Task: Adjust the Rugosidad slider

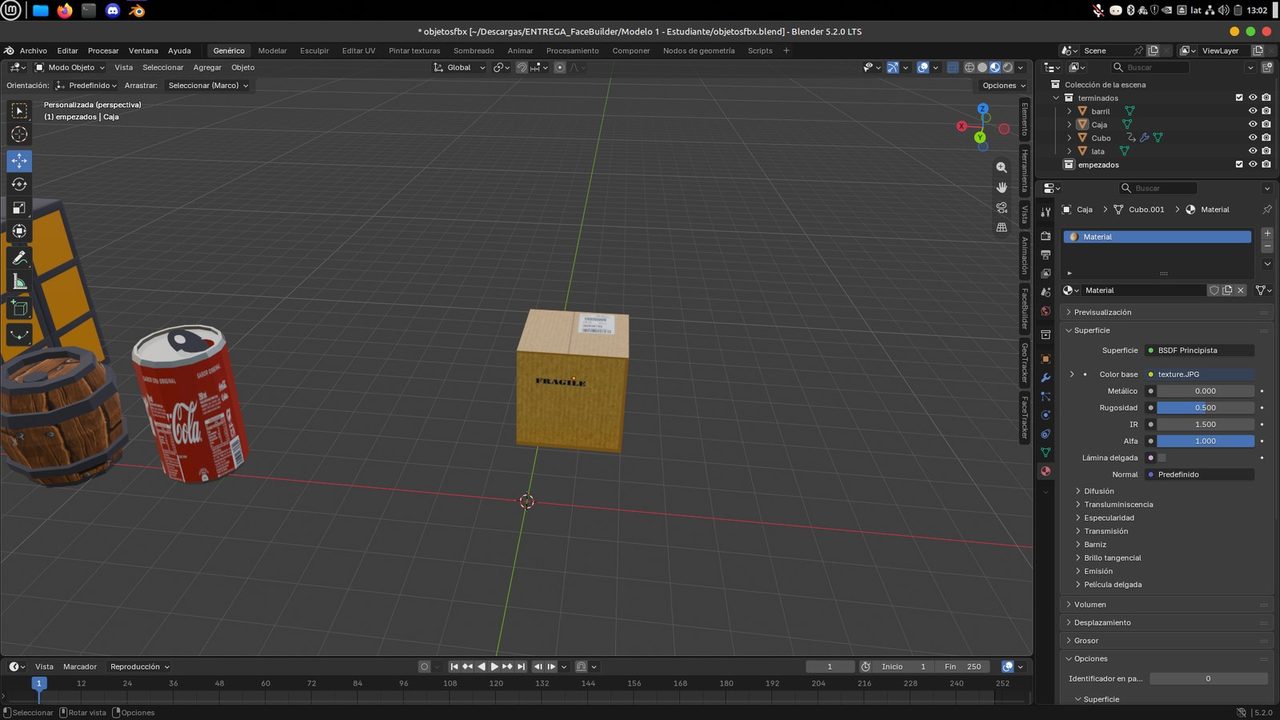Action: click(x=1205, y=407)
